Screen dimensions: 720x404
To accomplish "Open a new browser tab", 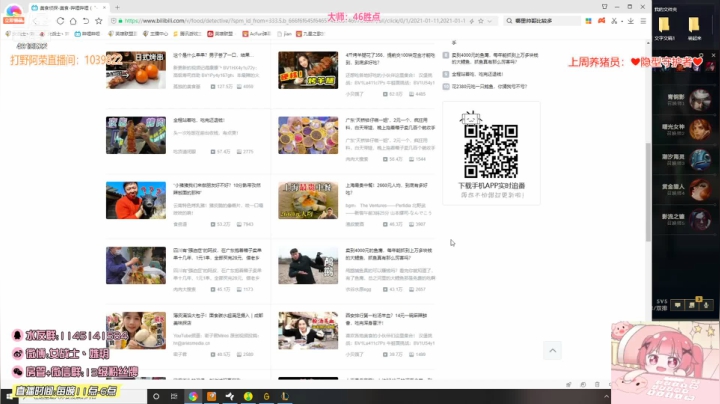I will click(x=117, y=7).
